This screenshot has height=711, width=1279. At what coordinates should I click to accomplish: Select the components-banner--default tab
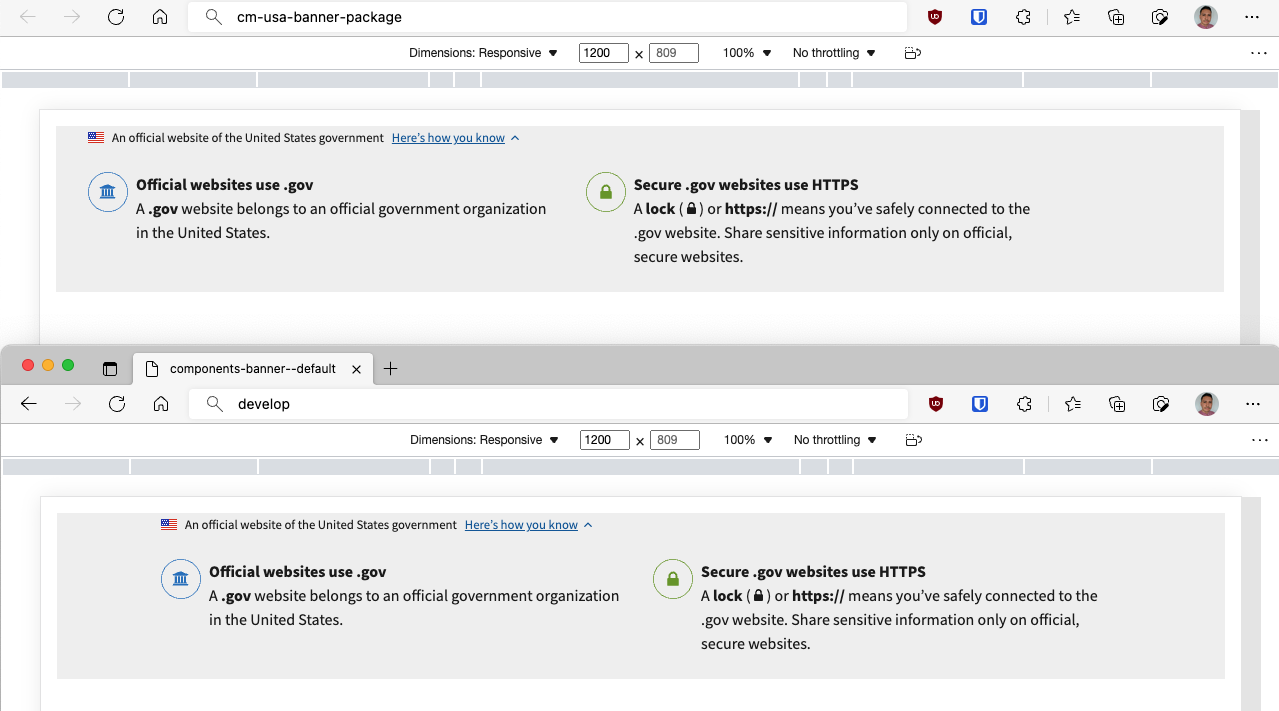coord(254,369)
